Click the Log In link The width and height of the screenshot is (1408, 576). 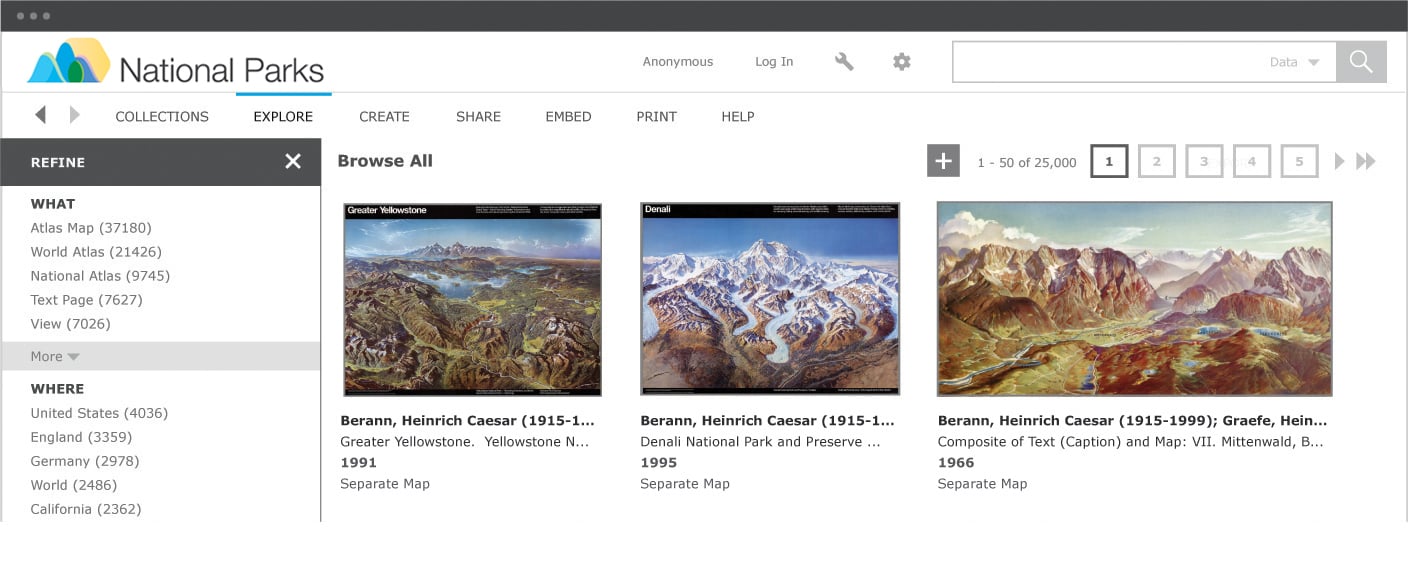774,62
